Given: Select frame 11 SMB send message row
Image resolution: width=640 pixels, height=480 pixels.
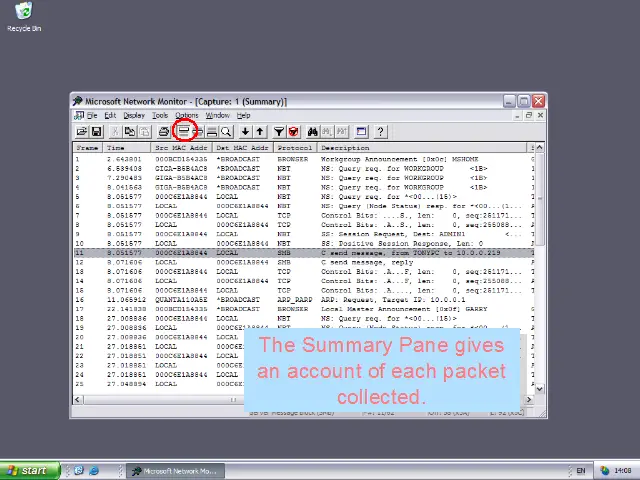Looking at the screenshot, I should coord(304,253).
